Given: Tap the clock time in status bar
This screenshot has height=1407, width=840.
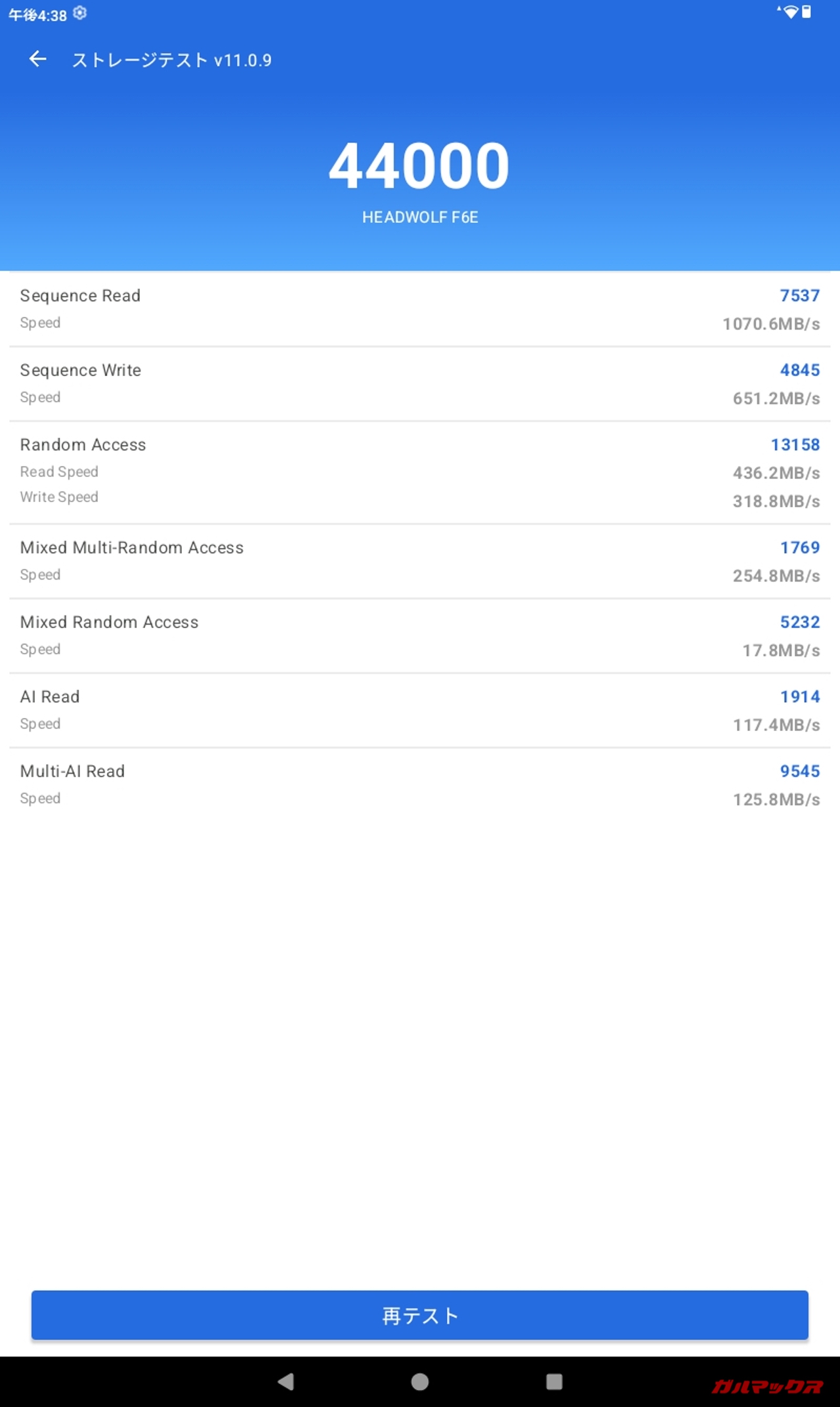Looking at the screenshot, I should (x=38, y=15).
